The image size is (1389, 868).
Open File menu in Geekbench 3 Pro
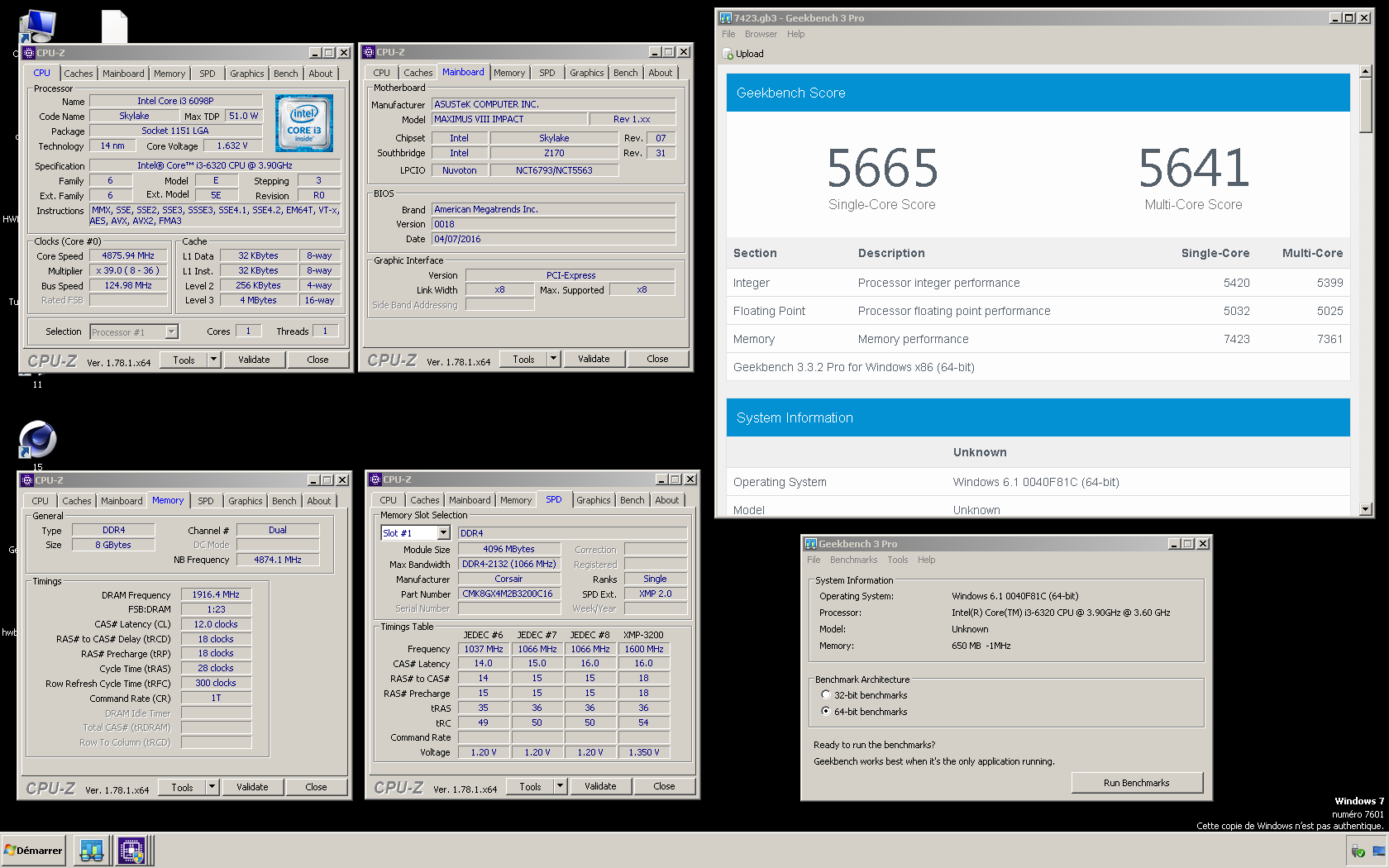point(814,560)
